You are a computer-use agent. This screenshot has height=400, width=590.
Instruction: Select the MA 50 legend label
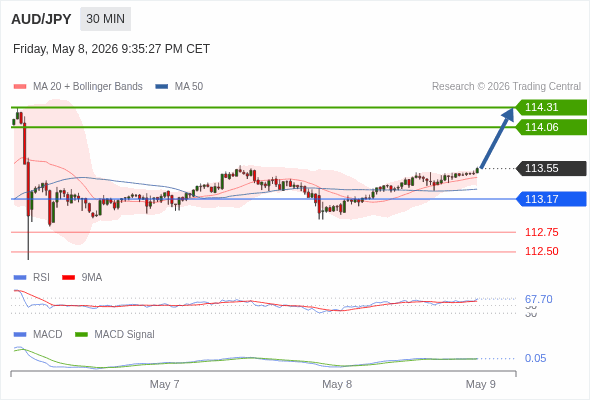pos(189,87)
